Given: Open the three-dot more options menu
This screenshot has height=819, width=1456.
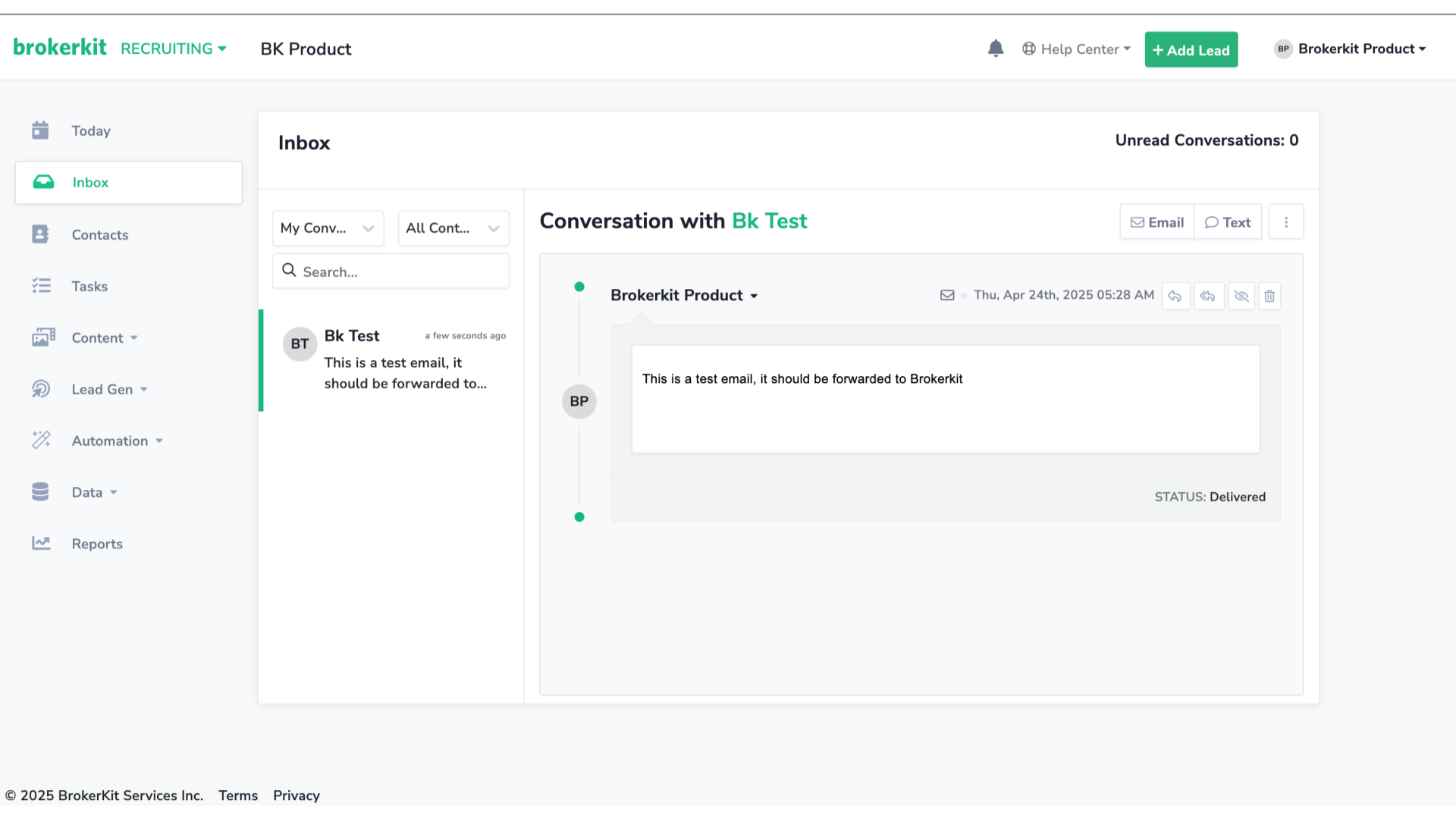Looking at the screenshot, I should (x=1286, y=222).
